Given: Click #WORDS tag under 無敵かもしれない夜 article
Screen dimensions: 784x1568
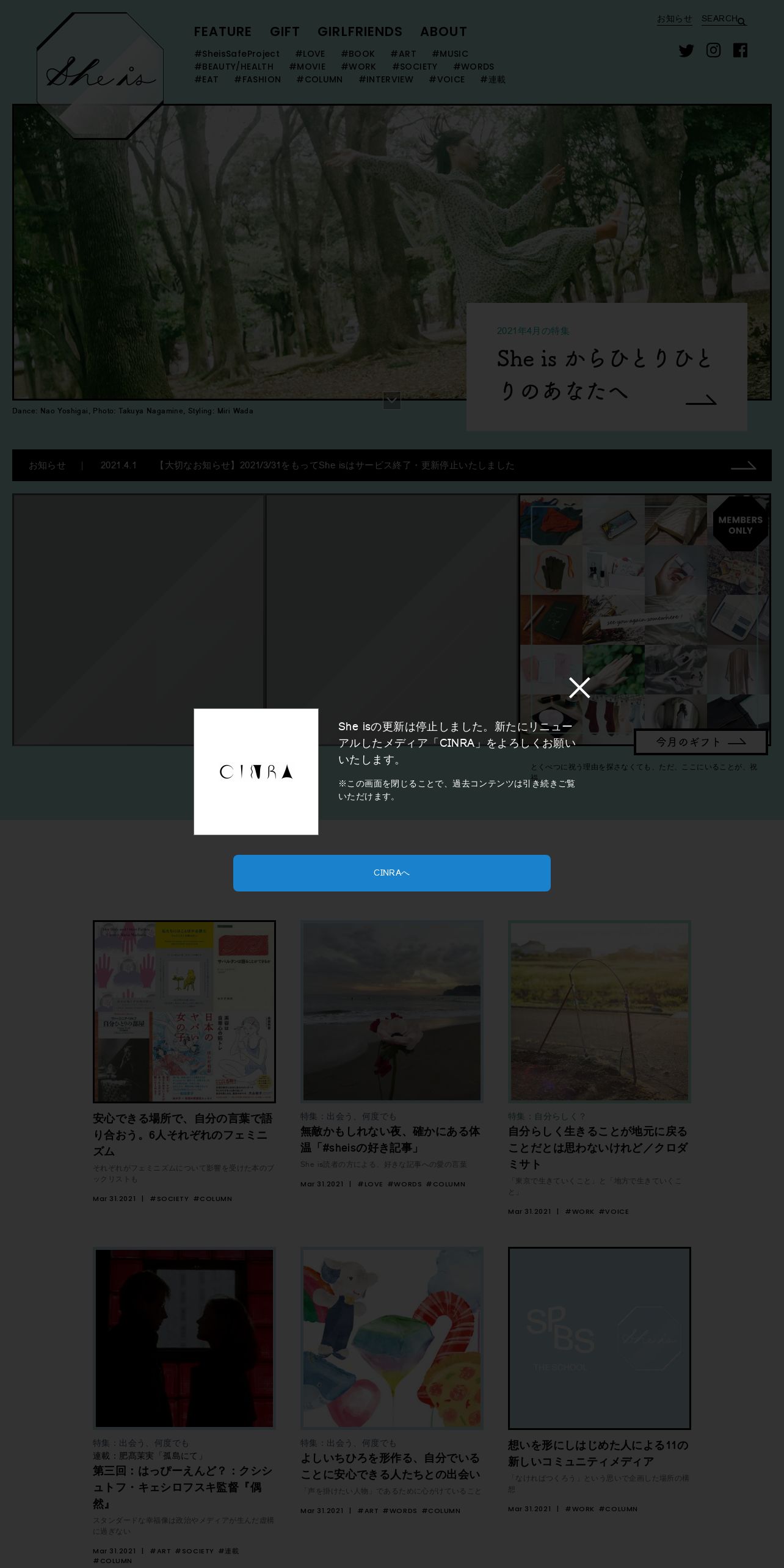Looking at the screenshot, I should click(404, 1184).
